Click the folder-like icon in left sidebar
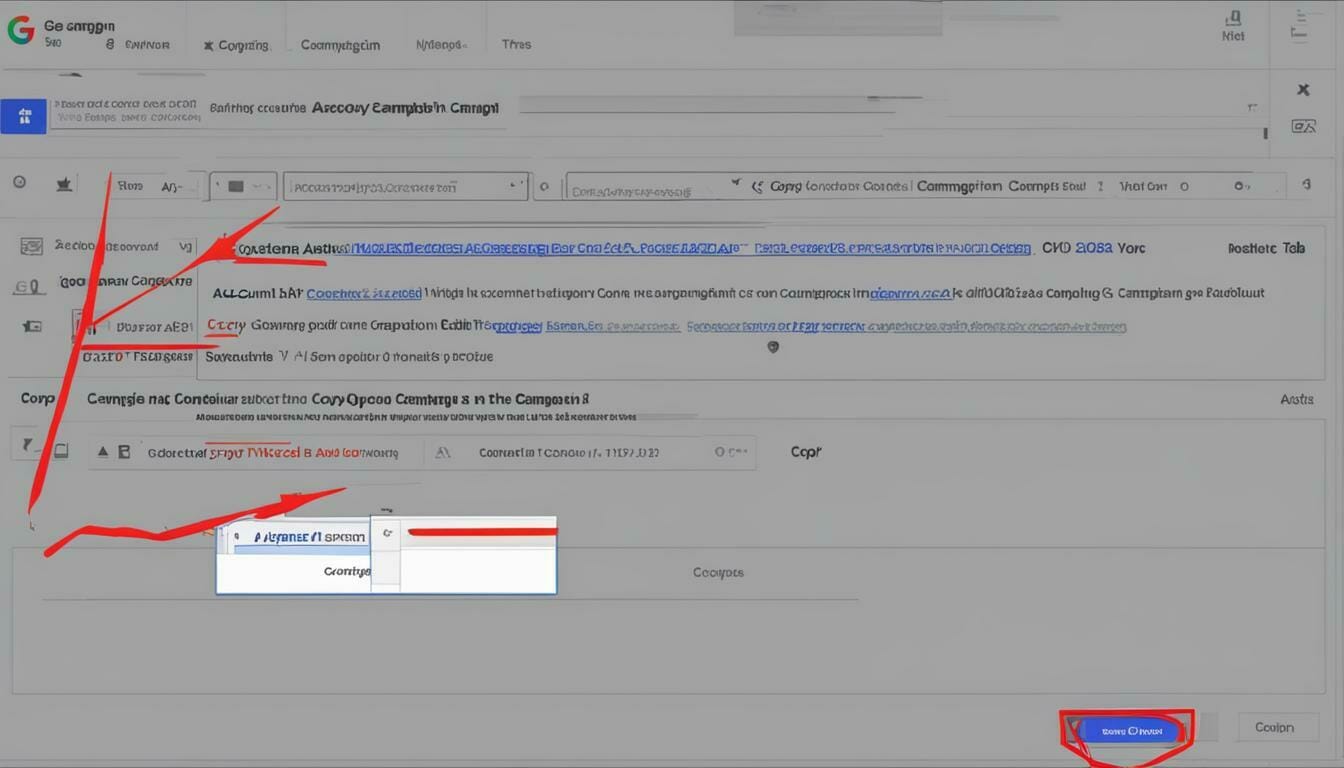The image size is (1344, 768). tap(33, 326)
